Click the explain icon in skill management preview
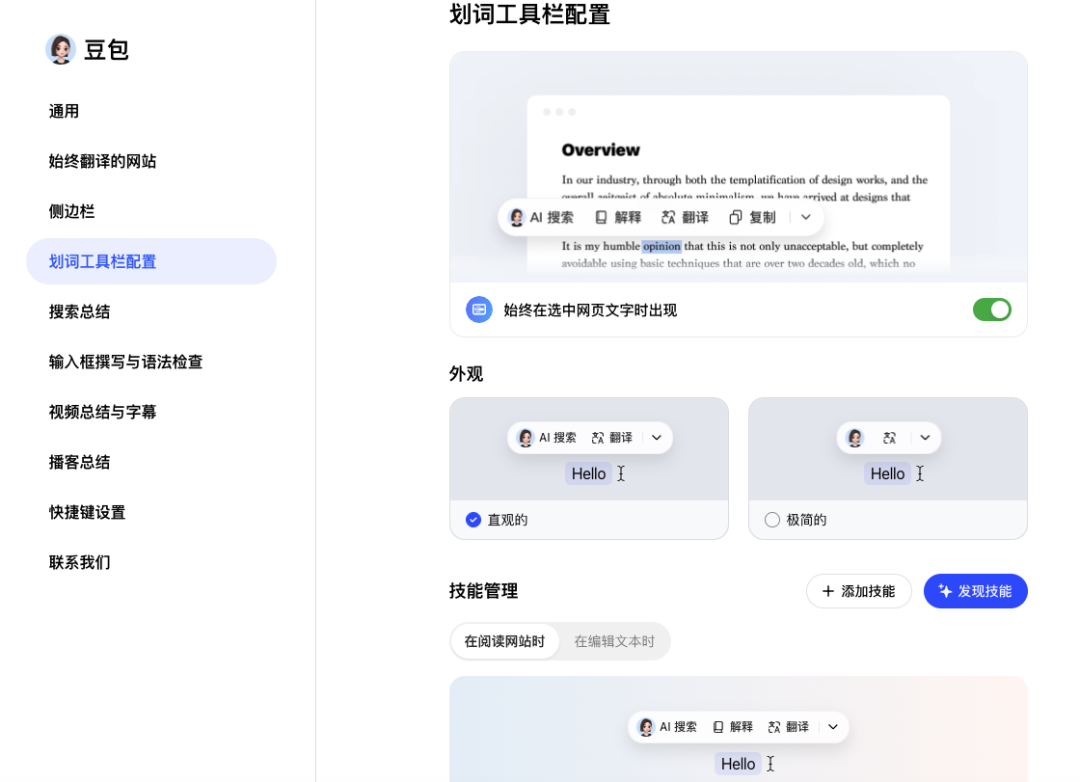Image resolution: width=1080 pixels, height=782 pixels. (x=718, y=727)
